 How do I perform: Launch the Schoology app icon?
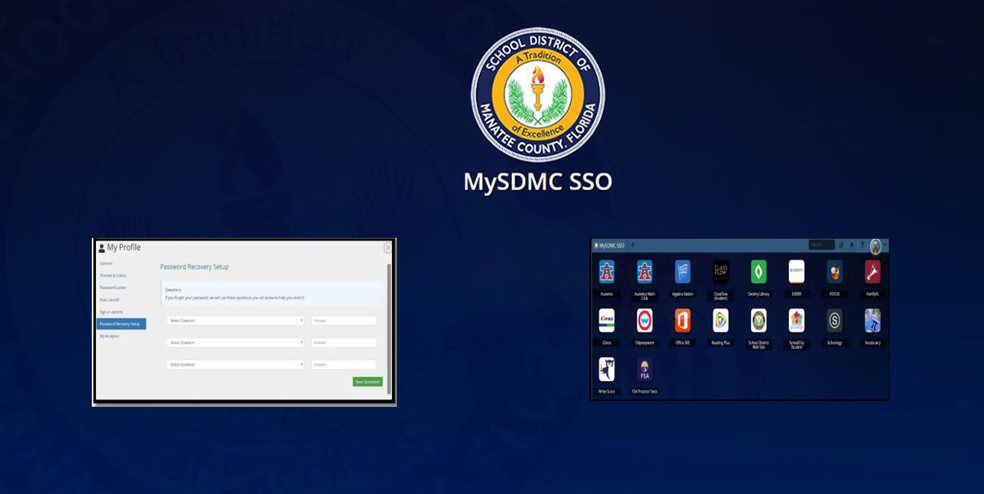[834, 320]
